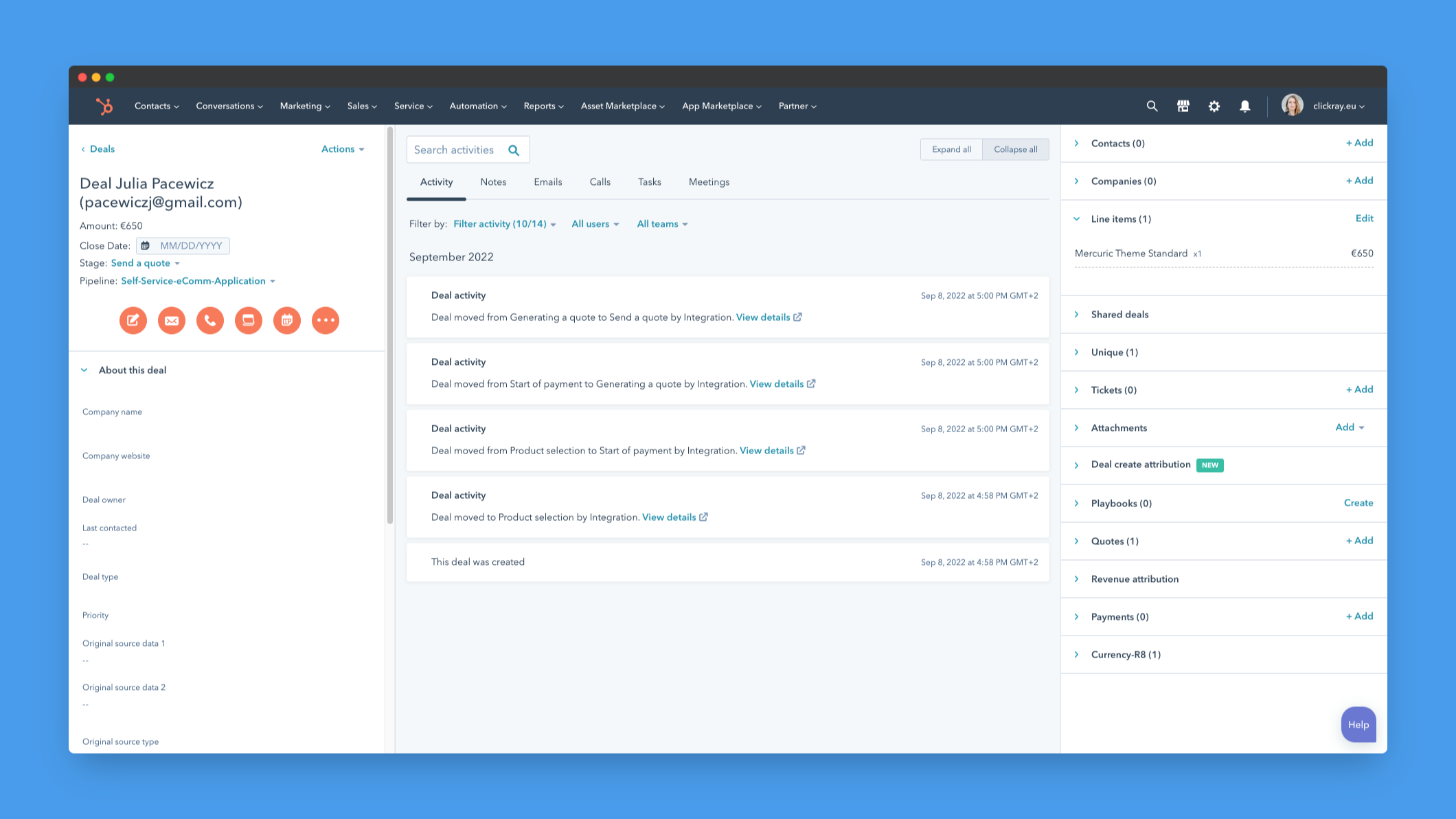Open more deal actions via the ellipsis icon
Viewport: 1456px width, 819px height.
click(325, 320)
